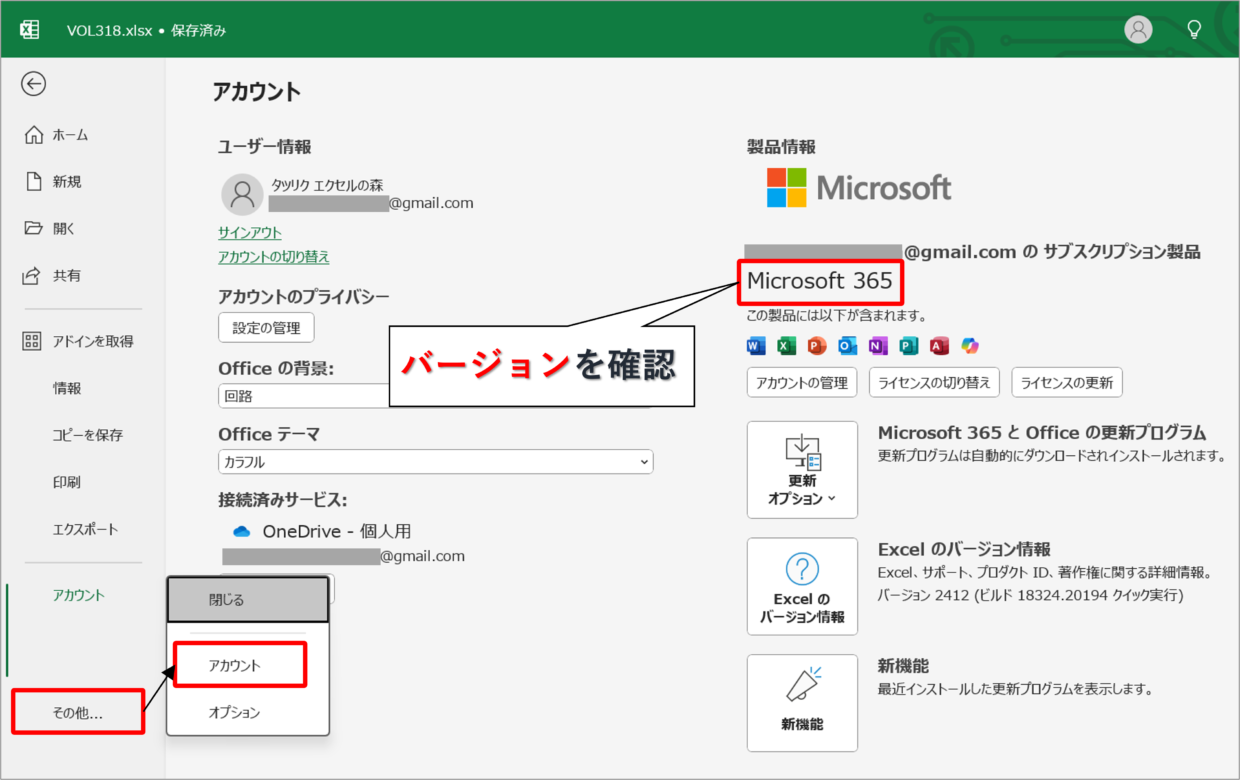
Task: Click the 設定の管理 (Manage Settings) button
Action: pyautogui.click(x=266, y=327)
